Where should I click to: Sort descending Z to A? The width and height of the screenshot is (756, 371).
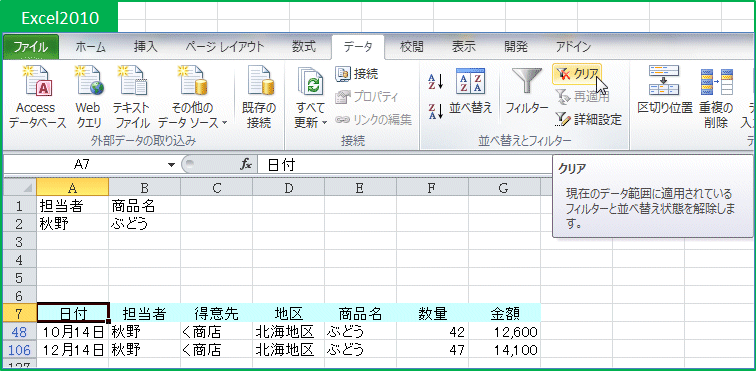pos(436,110)
